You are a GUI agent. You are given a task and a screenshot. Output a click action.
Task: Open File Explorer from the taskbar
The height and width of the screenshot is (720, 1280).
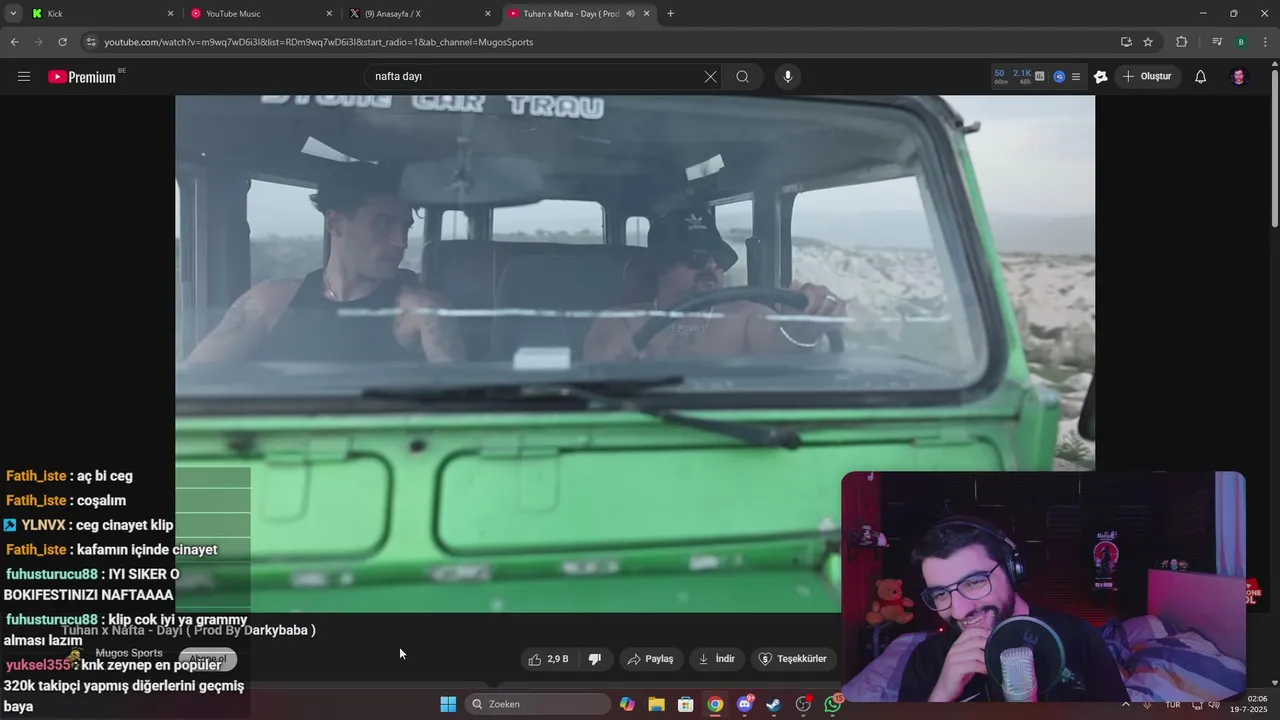tap(656, 704)
